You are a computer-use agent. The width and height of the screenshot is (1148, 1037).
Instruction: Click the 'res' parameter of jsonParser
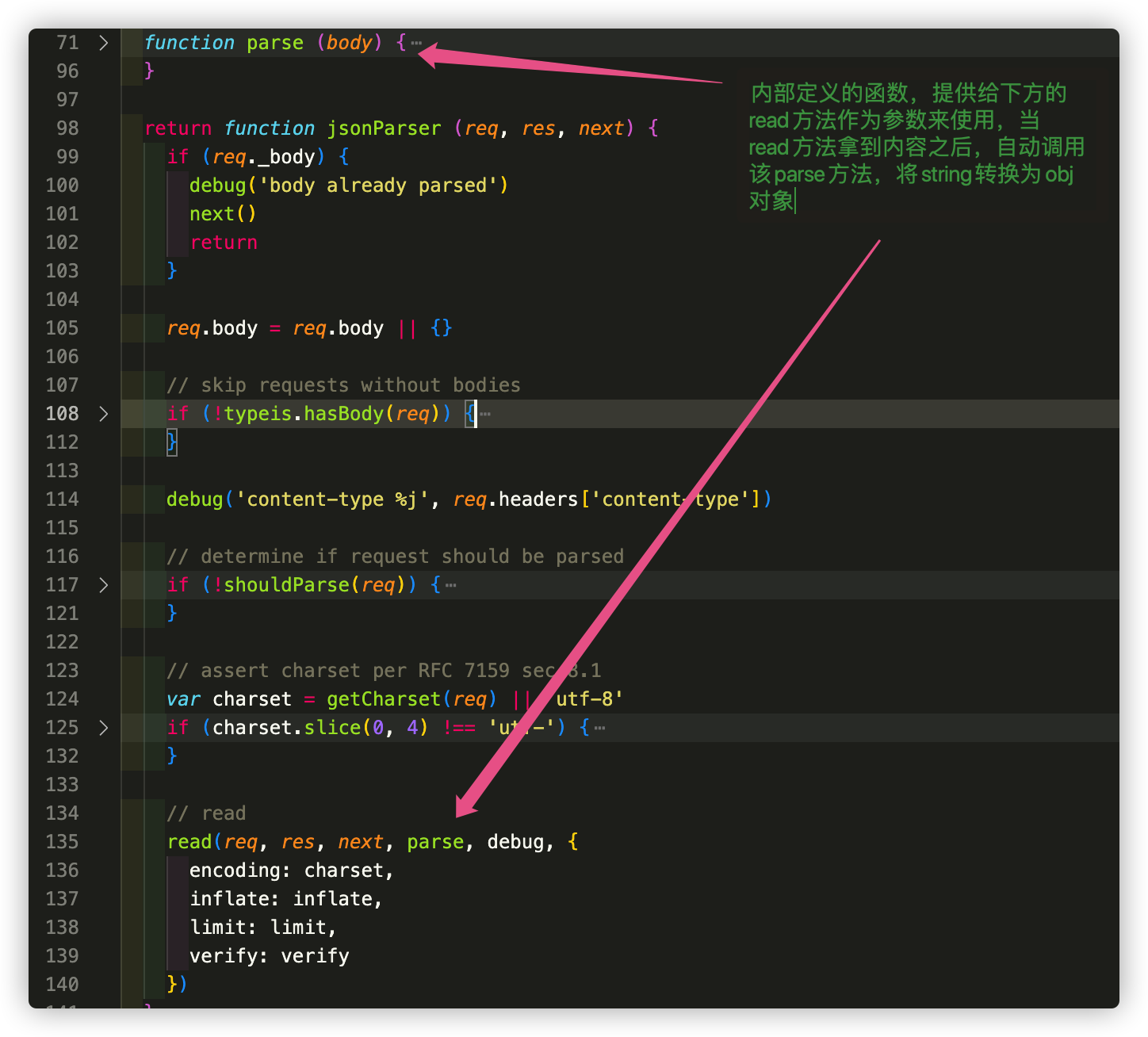(538, 128)
